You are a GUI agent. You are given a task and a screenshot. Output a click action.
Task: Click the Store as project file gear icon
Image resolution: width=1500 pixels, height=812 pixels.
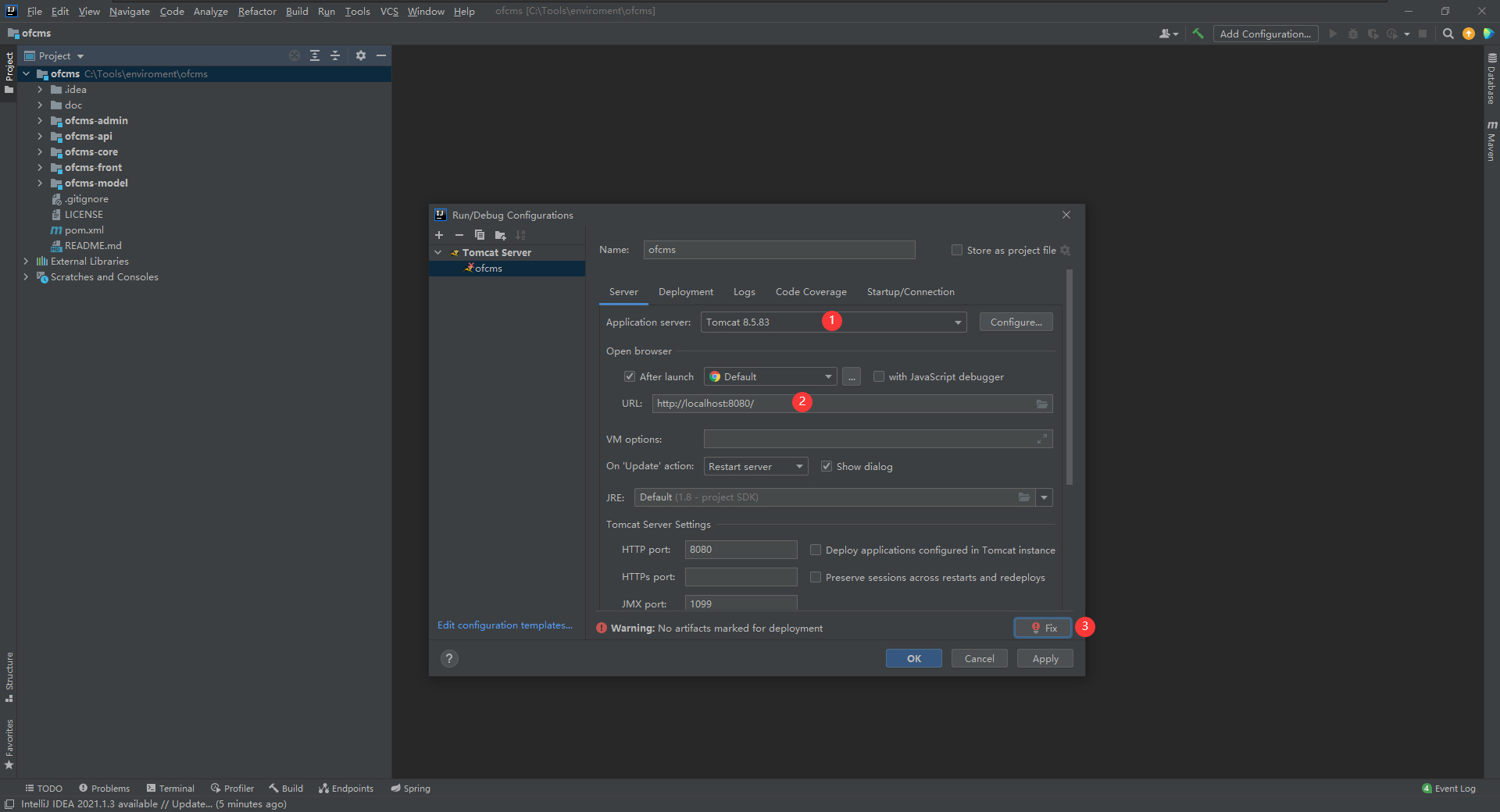click(x=1065, y=251)
